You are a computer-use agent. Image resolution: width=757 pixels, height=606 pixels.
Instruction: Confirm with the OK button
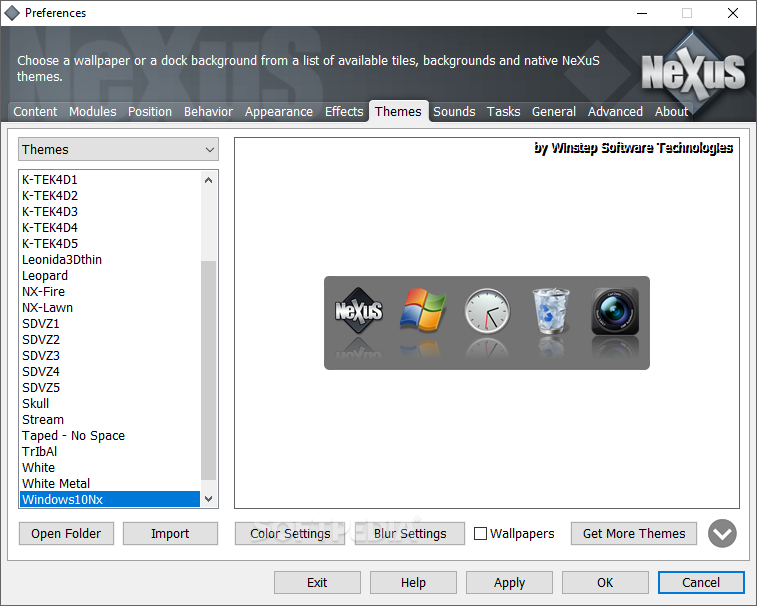point(605,583)
